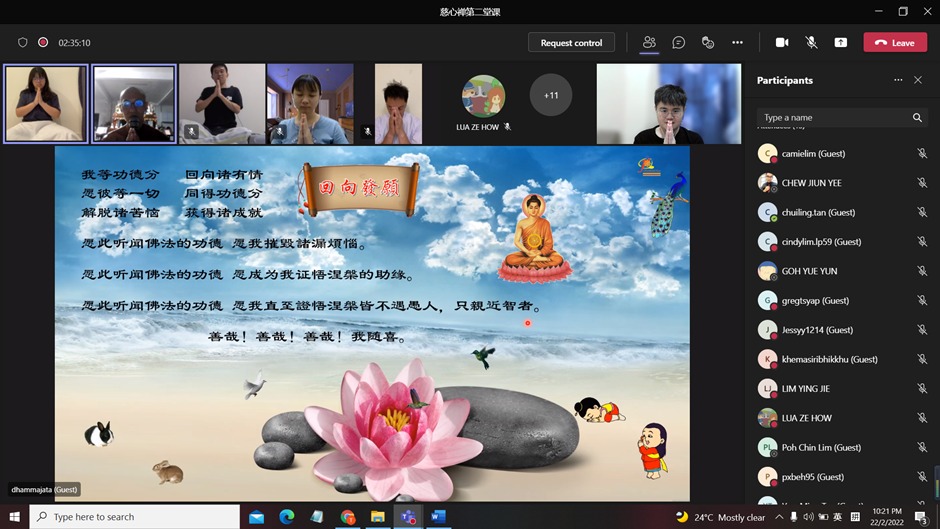The image size is (940, 529).
Task: Click LIM YING JIE's muted mic icon
Action: (922, 389)
